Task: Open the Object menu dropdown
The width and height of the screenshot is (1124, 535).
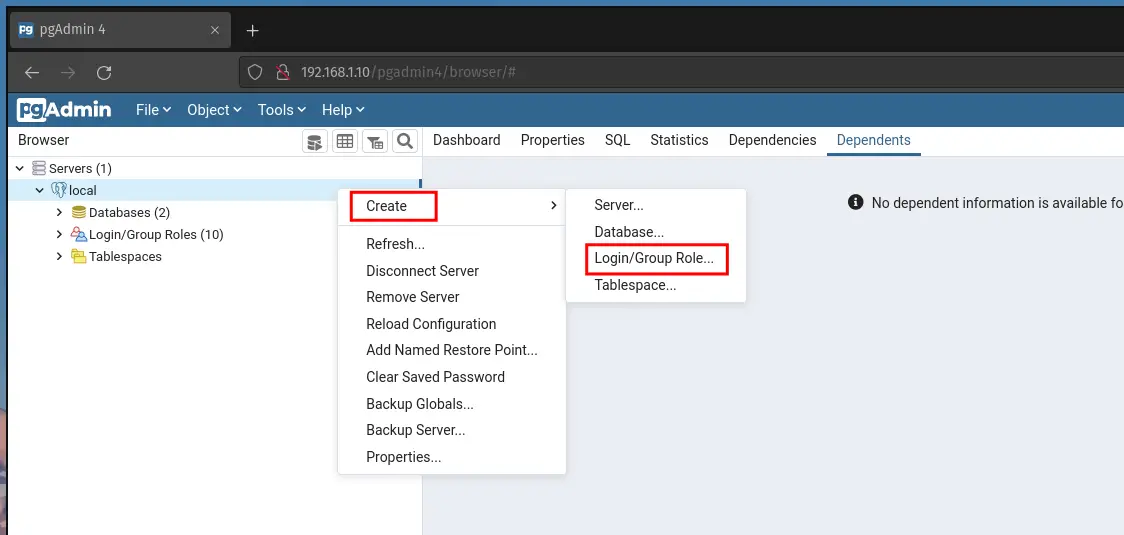Action: pos(214,110)
